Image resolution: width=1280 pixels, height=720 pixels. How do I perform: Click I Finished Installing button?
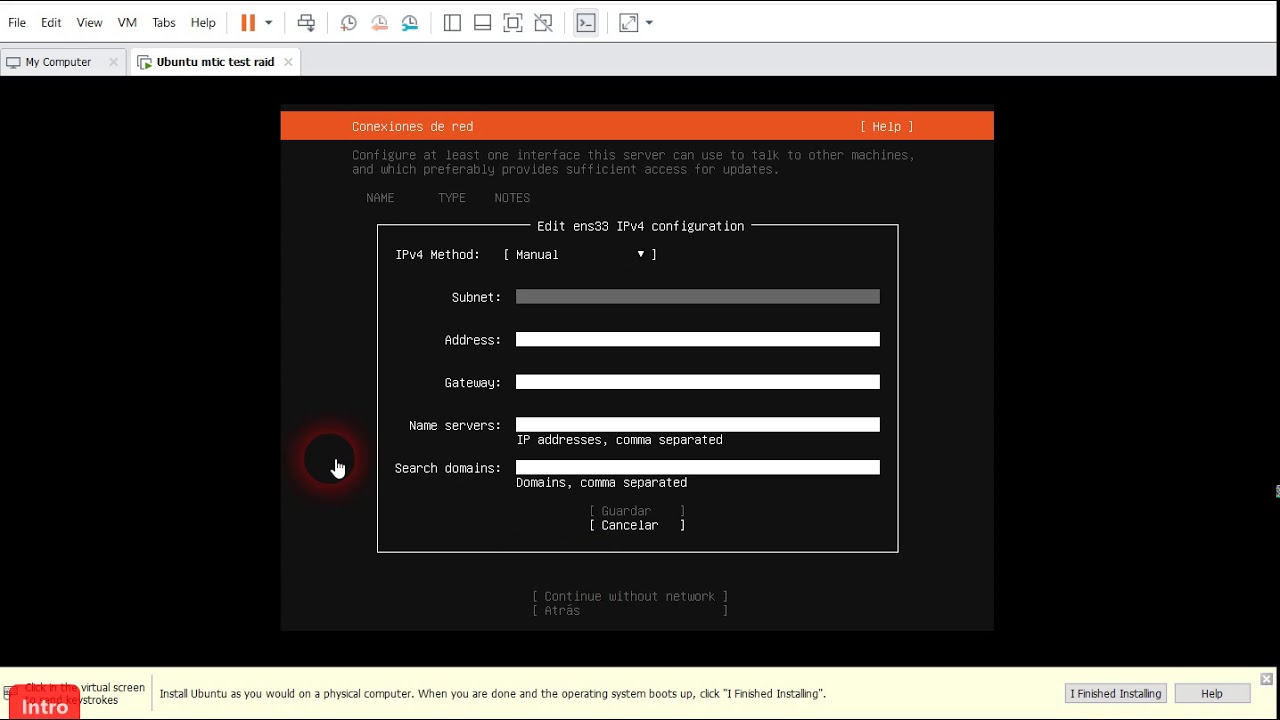(x=1116, y=693)
